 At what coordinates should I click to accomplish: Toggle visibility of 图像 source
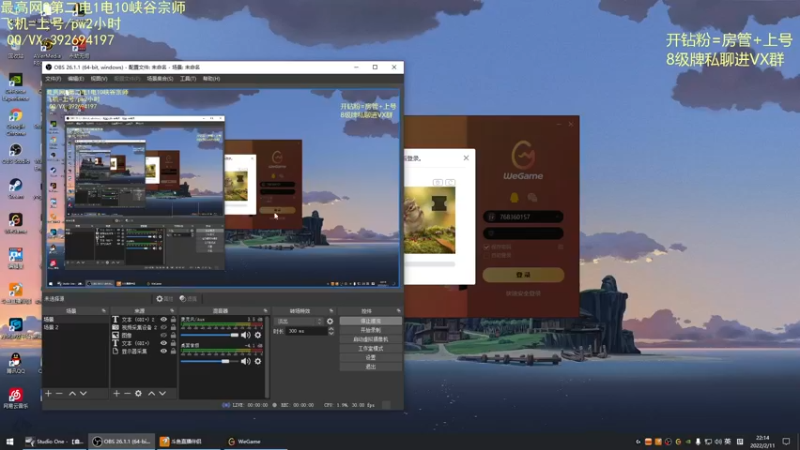pyautogui.click(x=164, y=336)
